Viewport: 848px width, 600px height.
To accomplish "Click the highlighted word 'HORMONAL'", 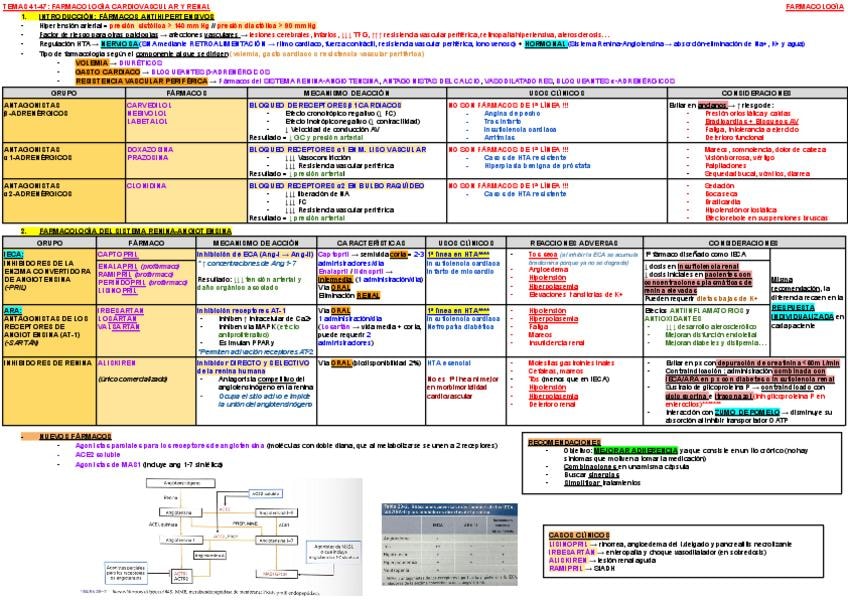I will point(546,44).
